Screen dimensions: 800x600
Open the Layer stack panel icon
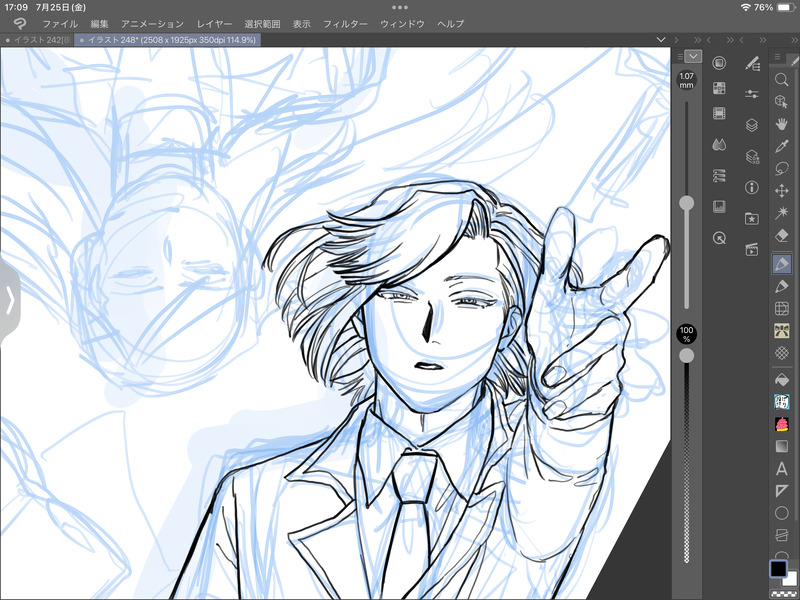[752, 125]
